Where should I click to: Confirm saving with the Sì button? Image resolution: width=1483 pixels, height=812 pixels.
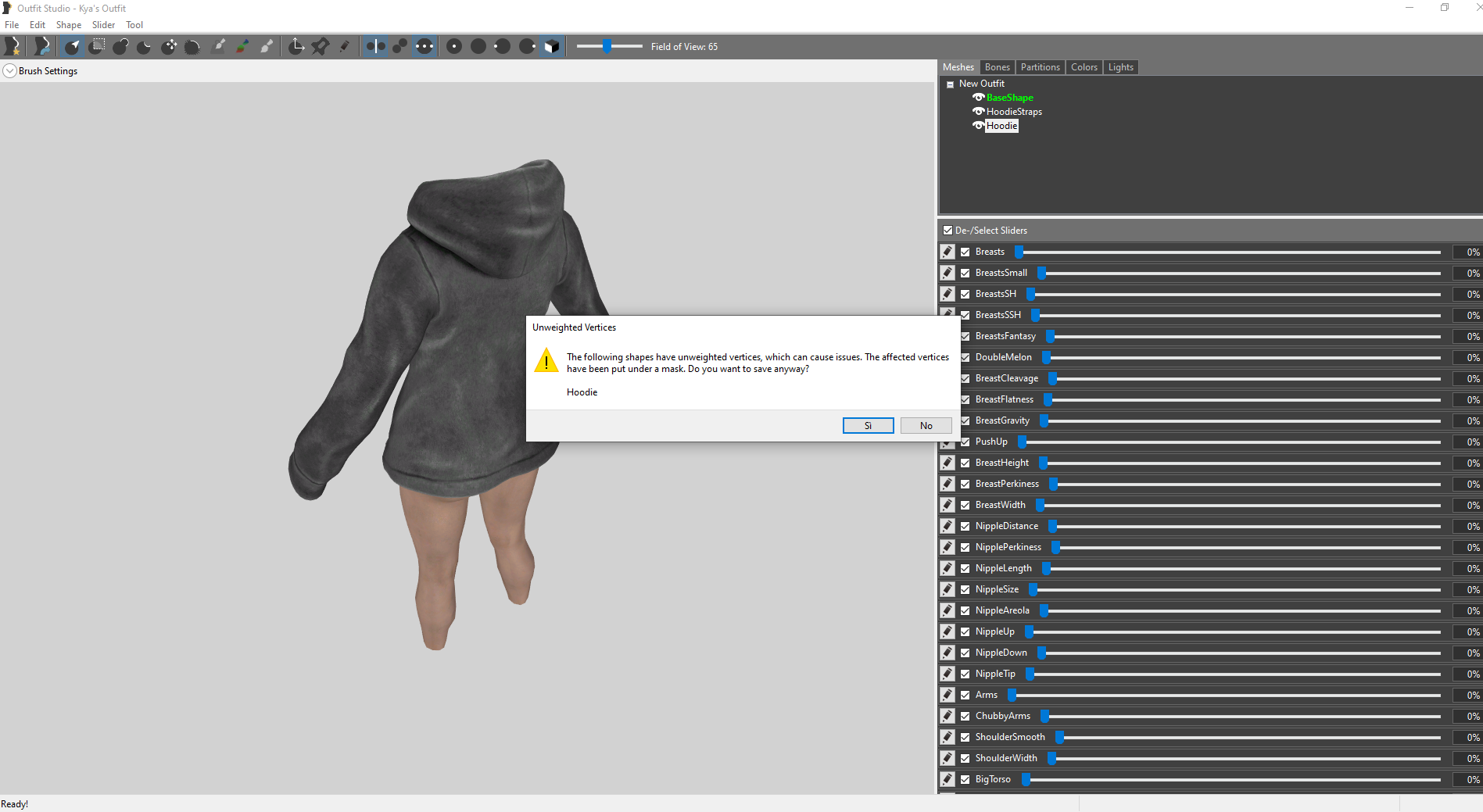point(868,425)
